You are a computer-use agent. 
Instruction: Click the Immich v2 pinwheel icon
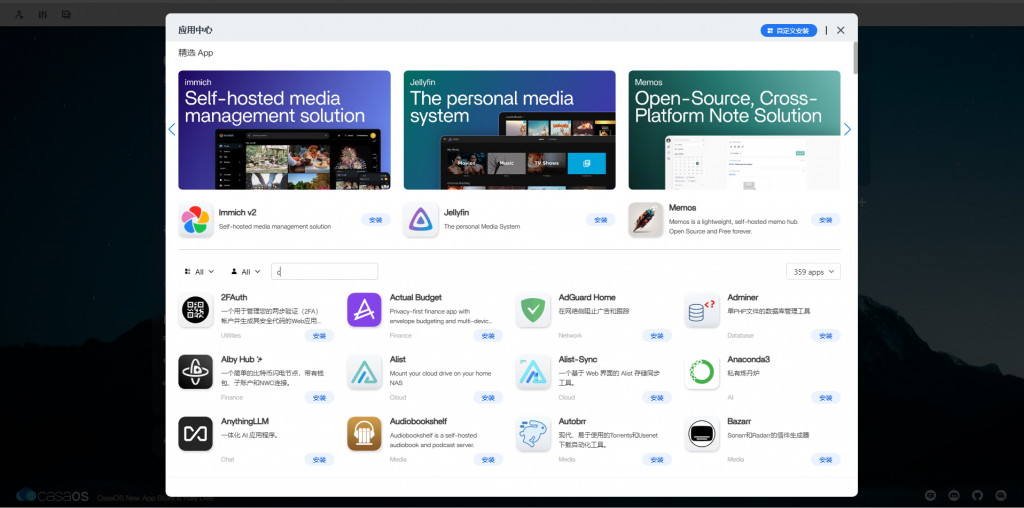pos(195,220)
